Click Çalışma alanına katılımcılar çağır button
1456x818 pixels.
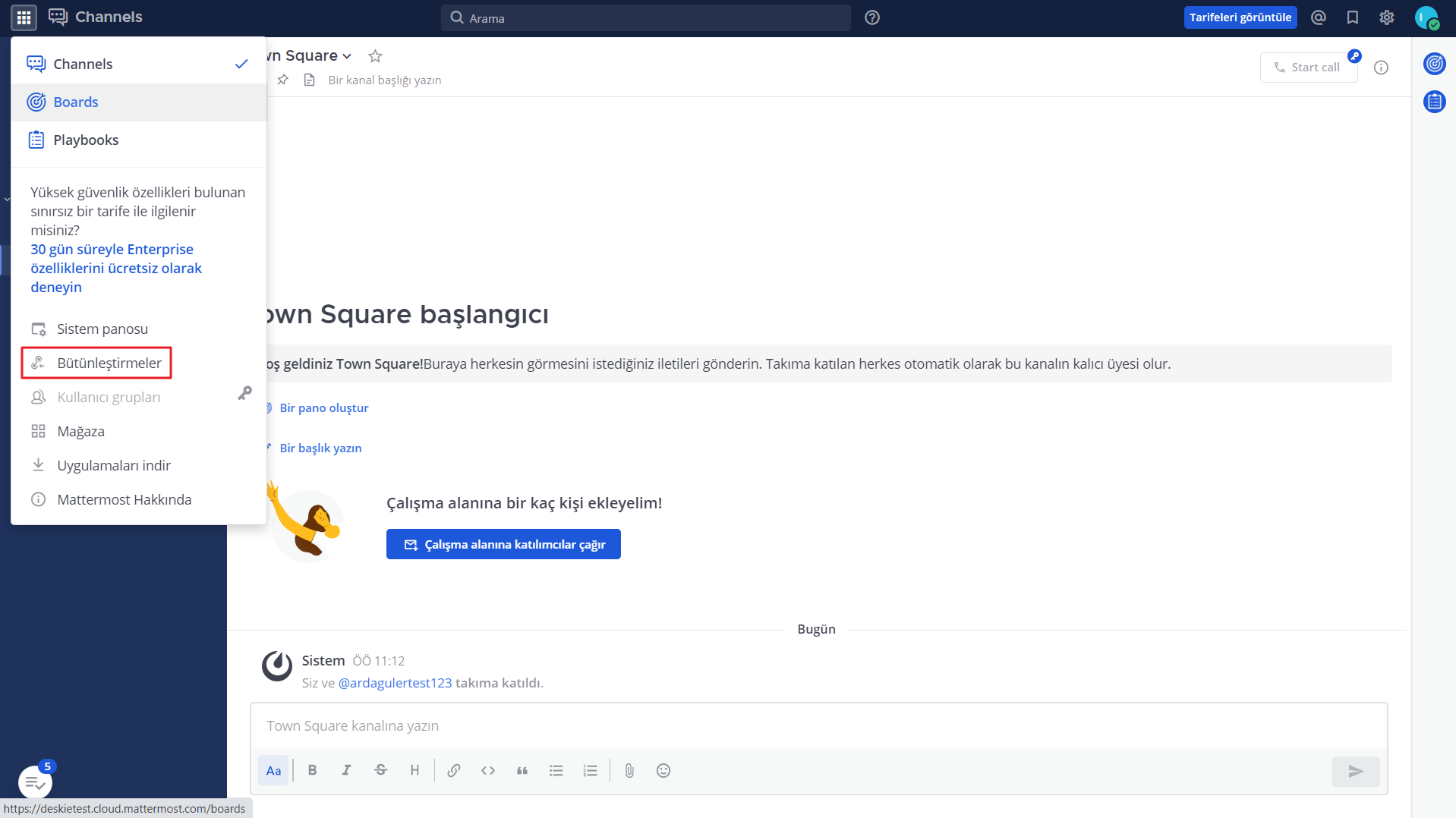coord(503,544)
